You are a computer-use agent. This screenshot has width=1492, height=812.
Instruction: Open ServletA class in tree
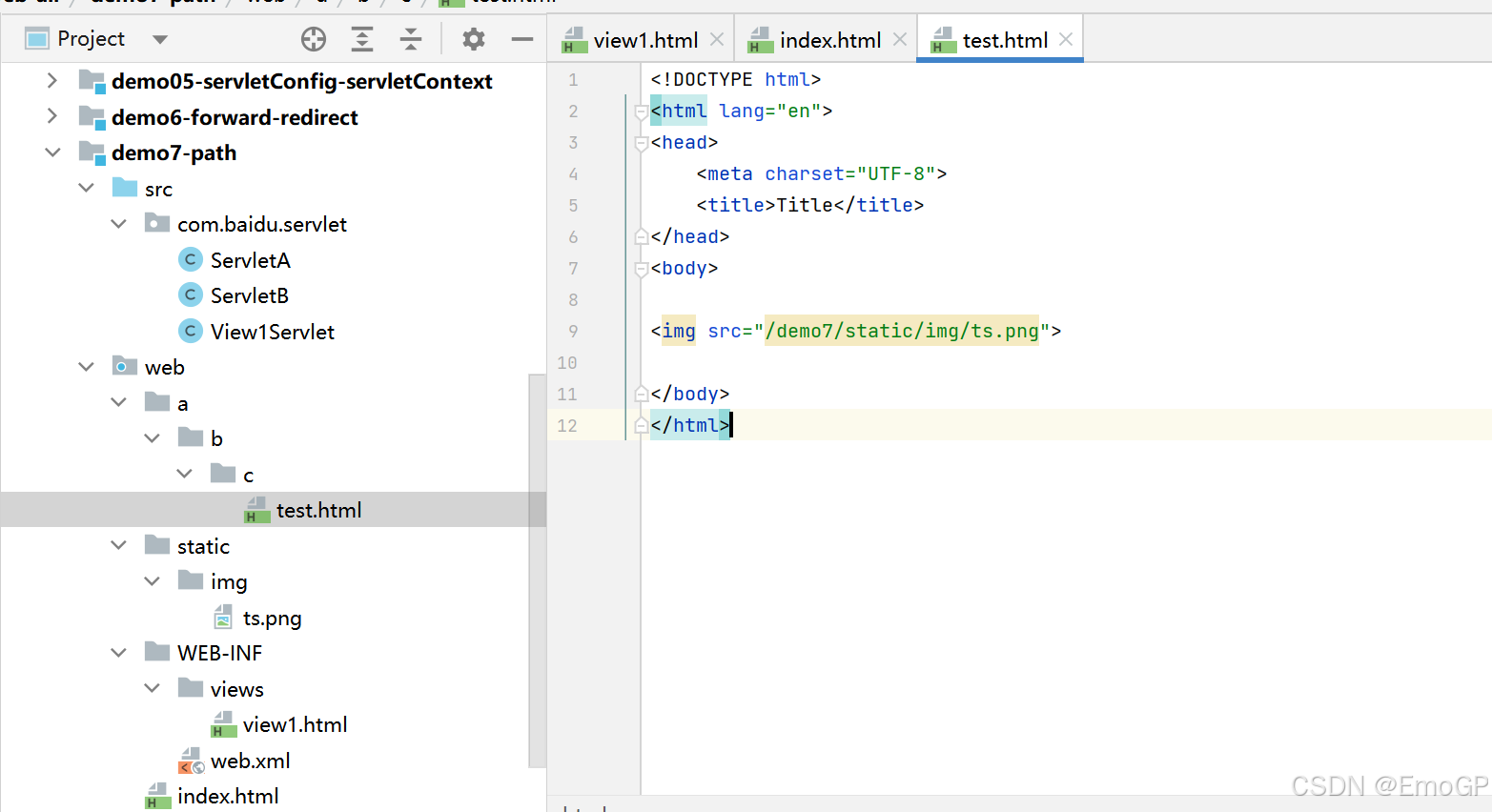(250, 260)
